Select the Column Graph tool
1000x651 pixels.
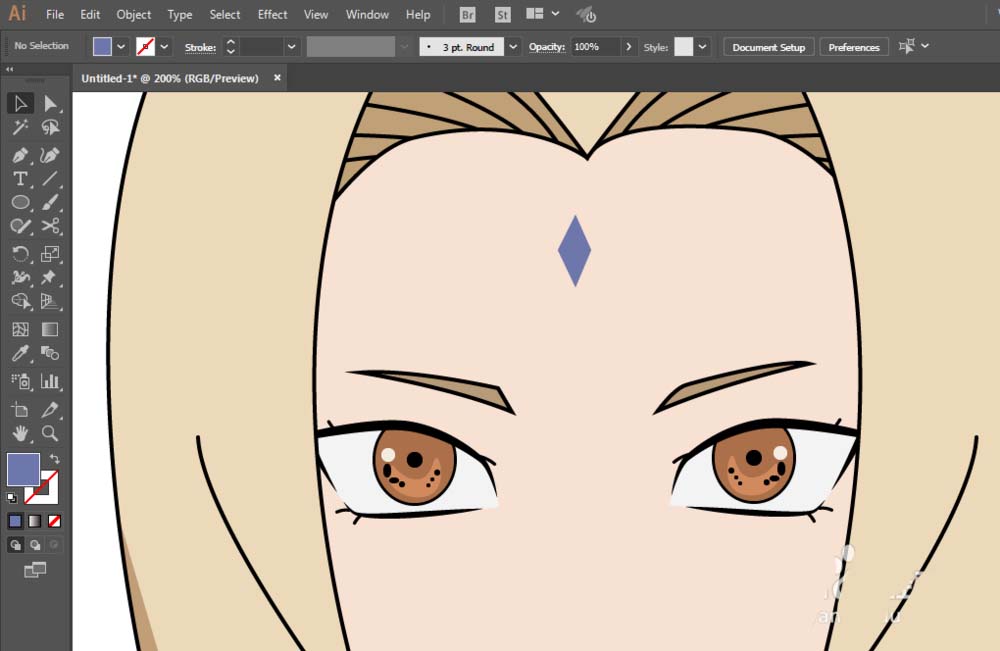pyautogui.click(x=50, y=381)
